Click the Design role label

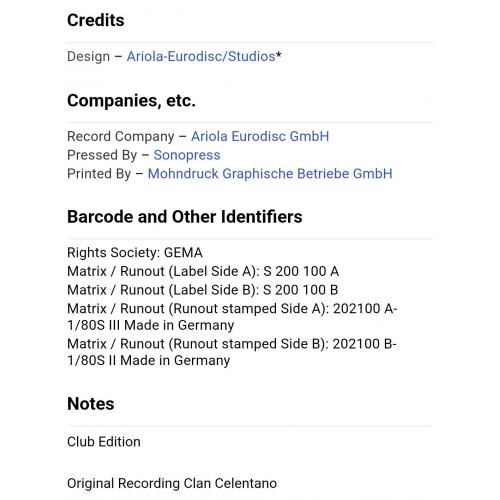(x=88, y=56)
